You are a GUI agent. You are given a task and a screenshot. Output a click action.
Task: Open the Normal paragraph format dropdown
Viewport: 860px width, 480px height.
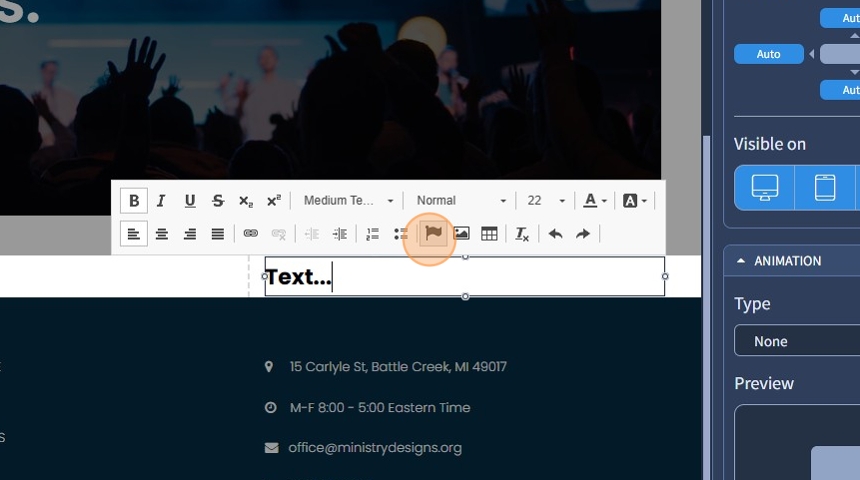click(x=461, y=201)
